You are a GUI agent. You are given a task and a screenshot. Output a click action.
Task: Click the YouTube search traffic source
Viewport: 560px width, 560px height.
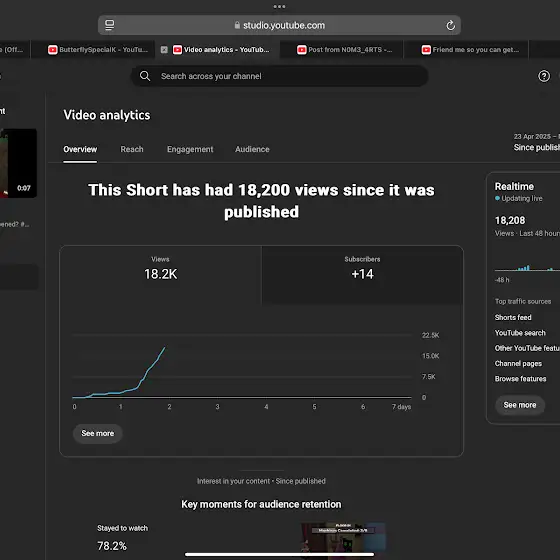tap(520, 333)
